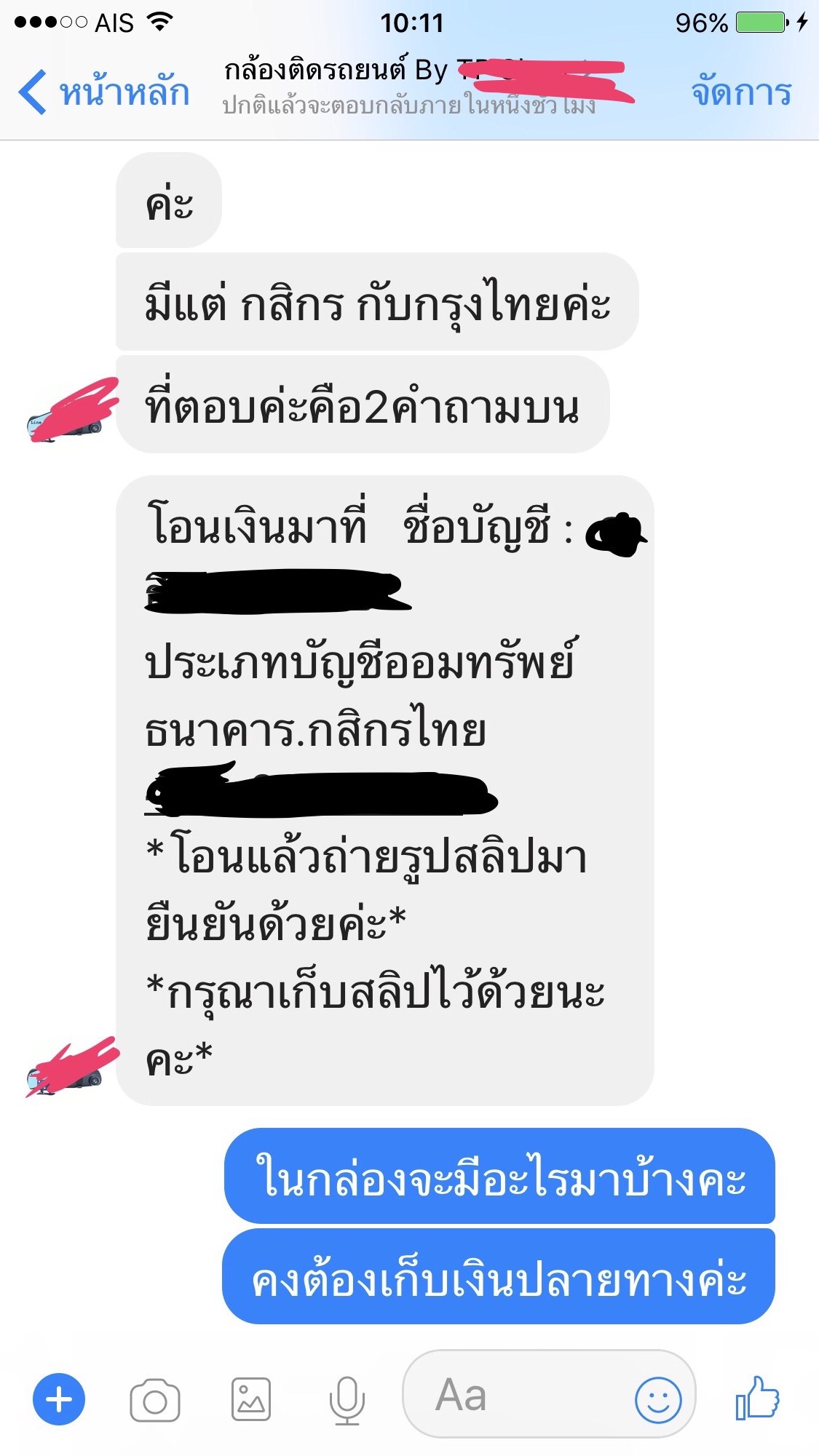Screen dimensions: 819x1456
Task: Tap the battery status icon
Action: point(762,23)
